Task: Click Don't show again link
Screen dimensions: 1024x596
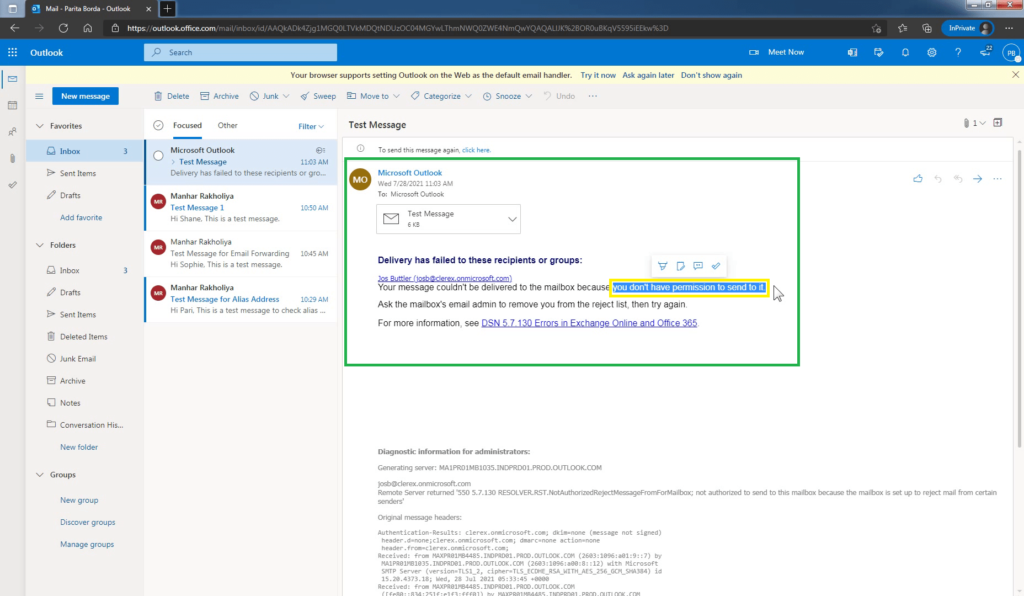Action: click(711, 75)
